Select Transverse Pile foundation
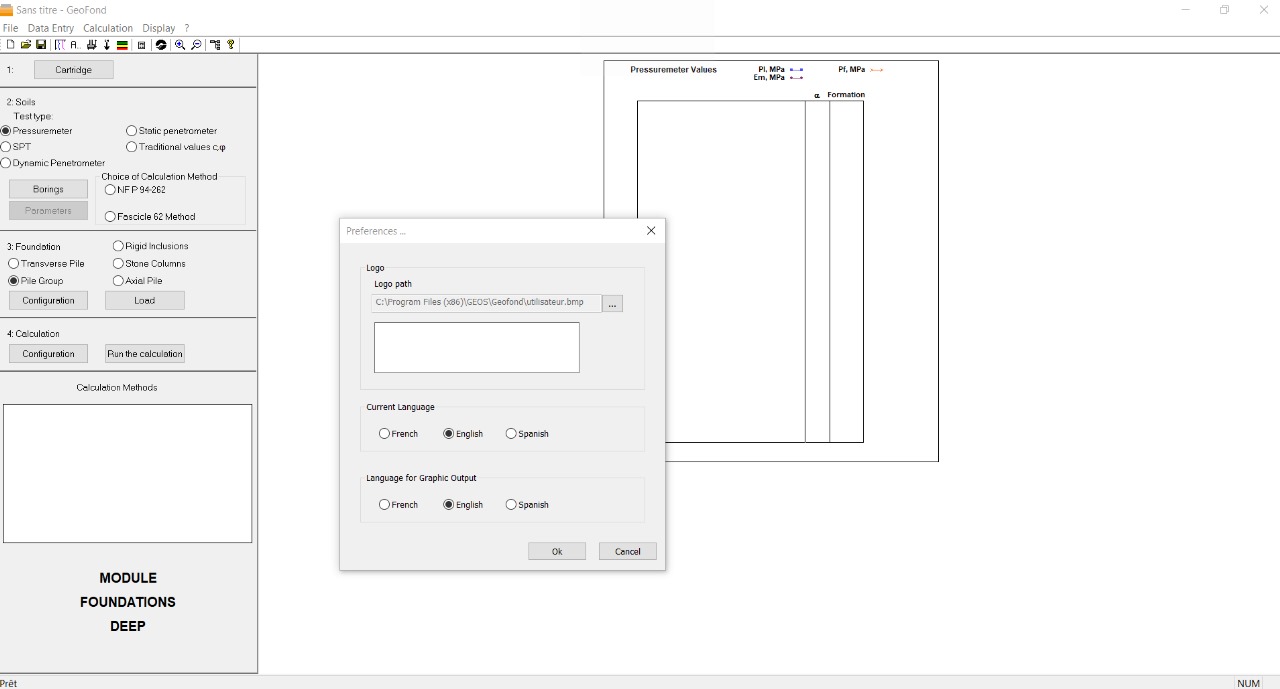1280x689 pixels. 46,264
